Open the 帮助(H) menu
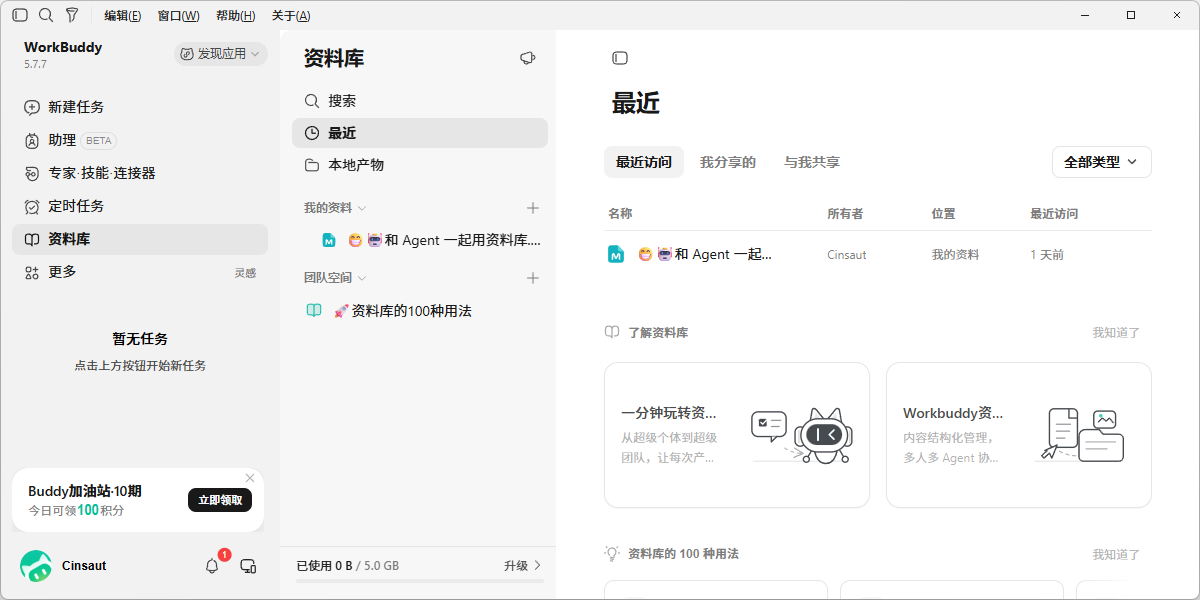This screenshot has width=1200, height=600. coord(235,16)
